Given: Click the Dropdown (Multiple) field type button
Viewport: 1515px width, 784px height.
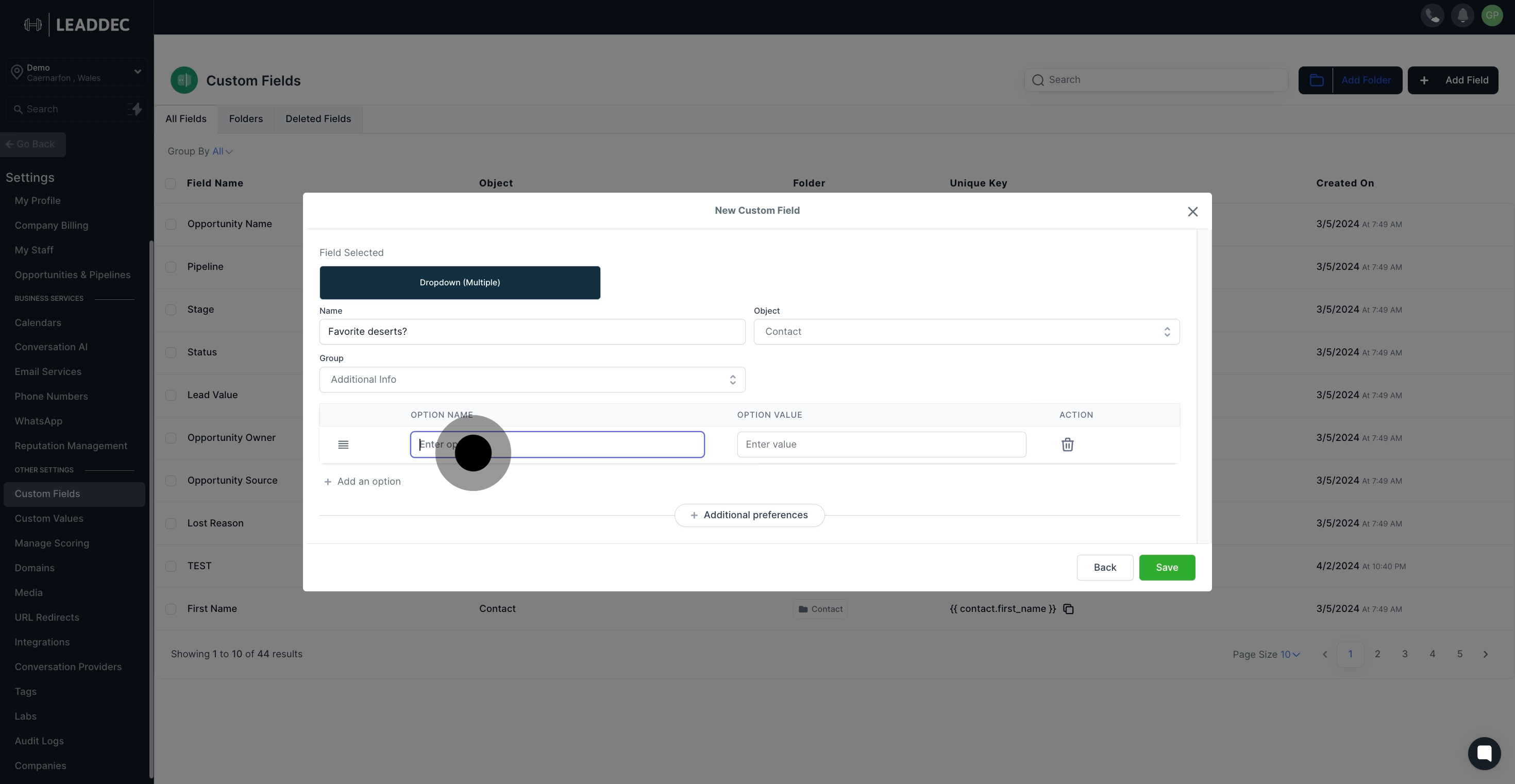Looking at the screenshot, I should (x=460, y=283).
